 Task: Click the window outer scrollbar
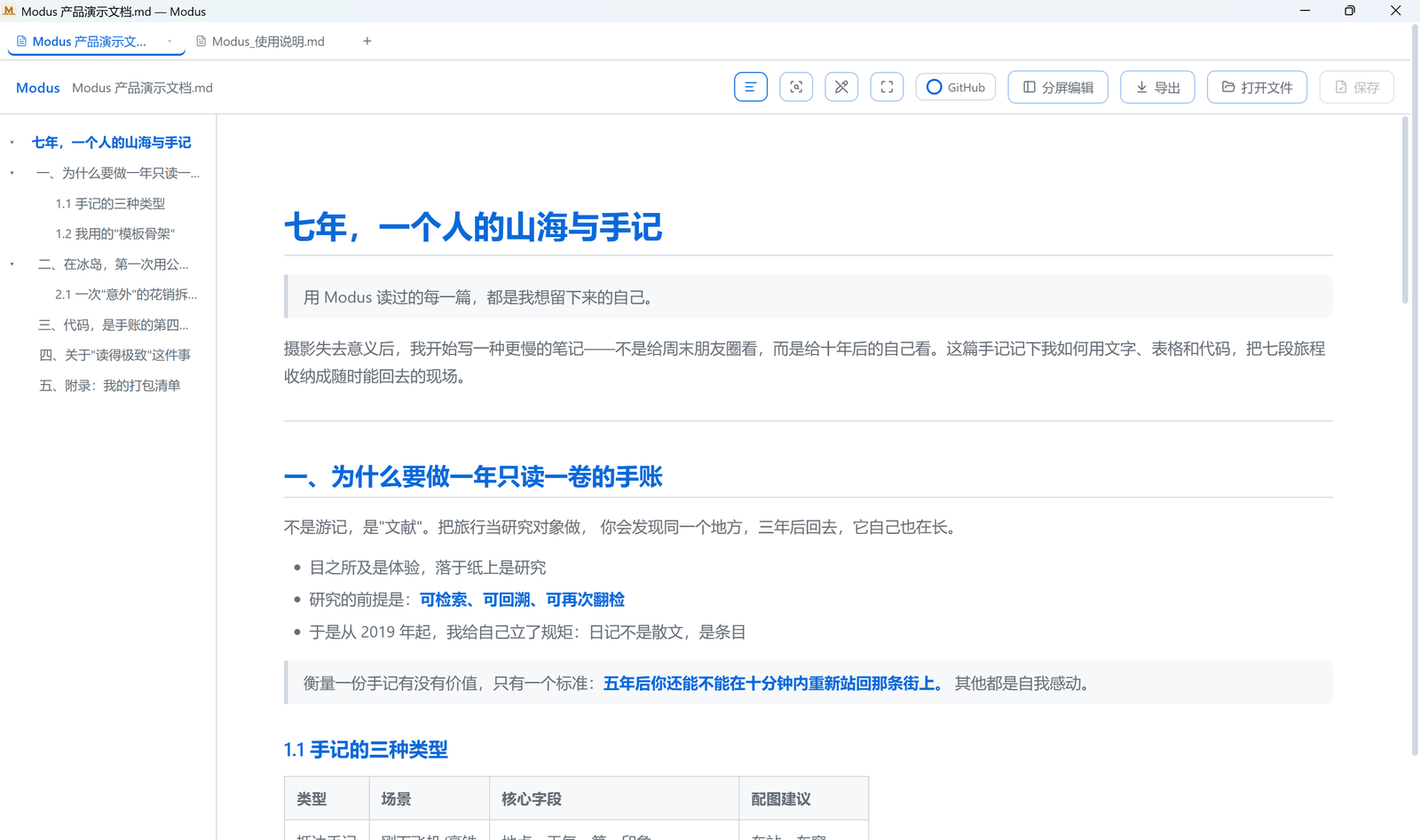(x=1415, y=390)
